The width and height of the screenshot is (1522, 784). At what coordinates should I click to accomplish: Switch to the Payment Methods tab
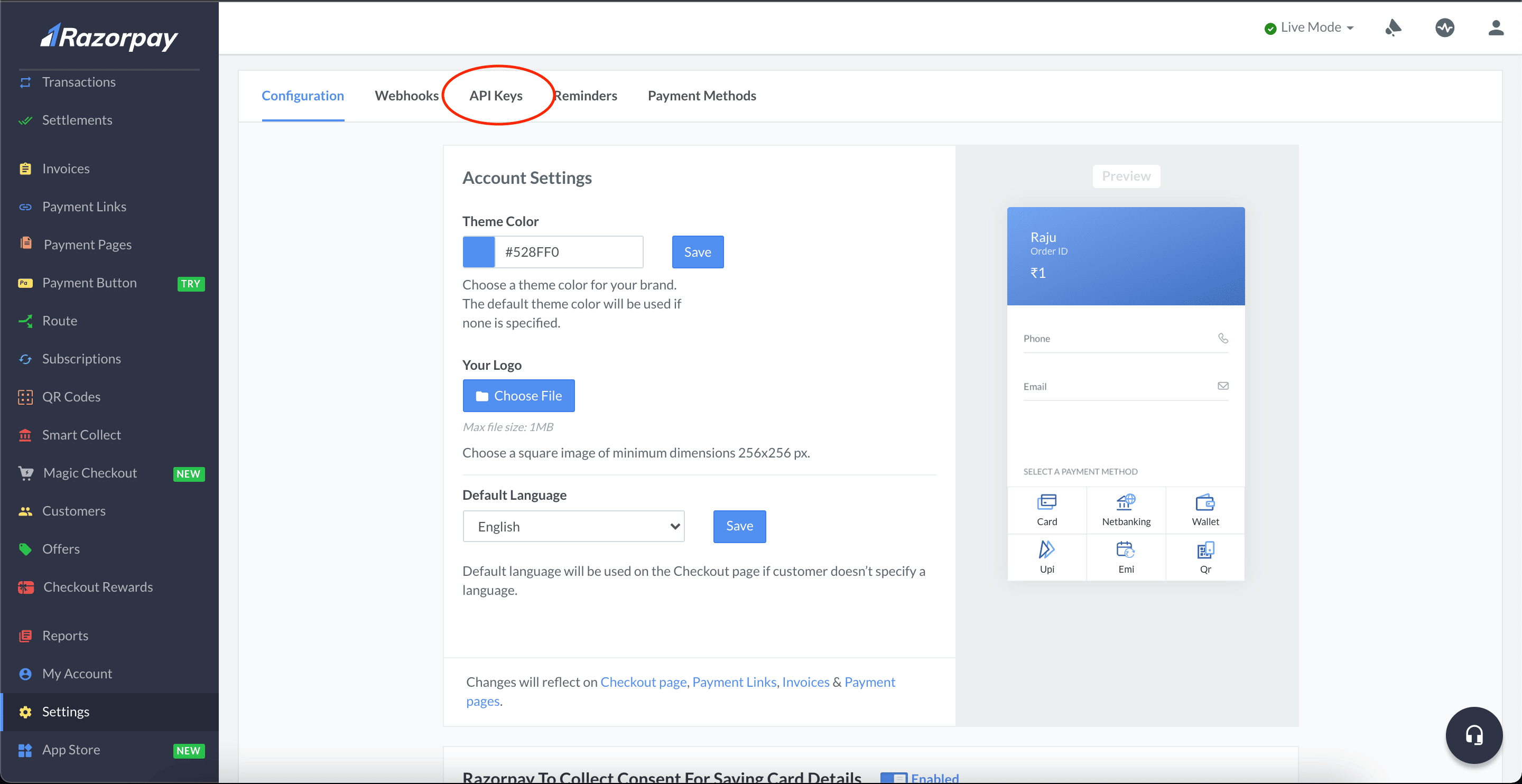(x=701, y=96)
